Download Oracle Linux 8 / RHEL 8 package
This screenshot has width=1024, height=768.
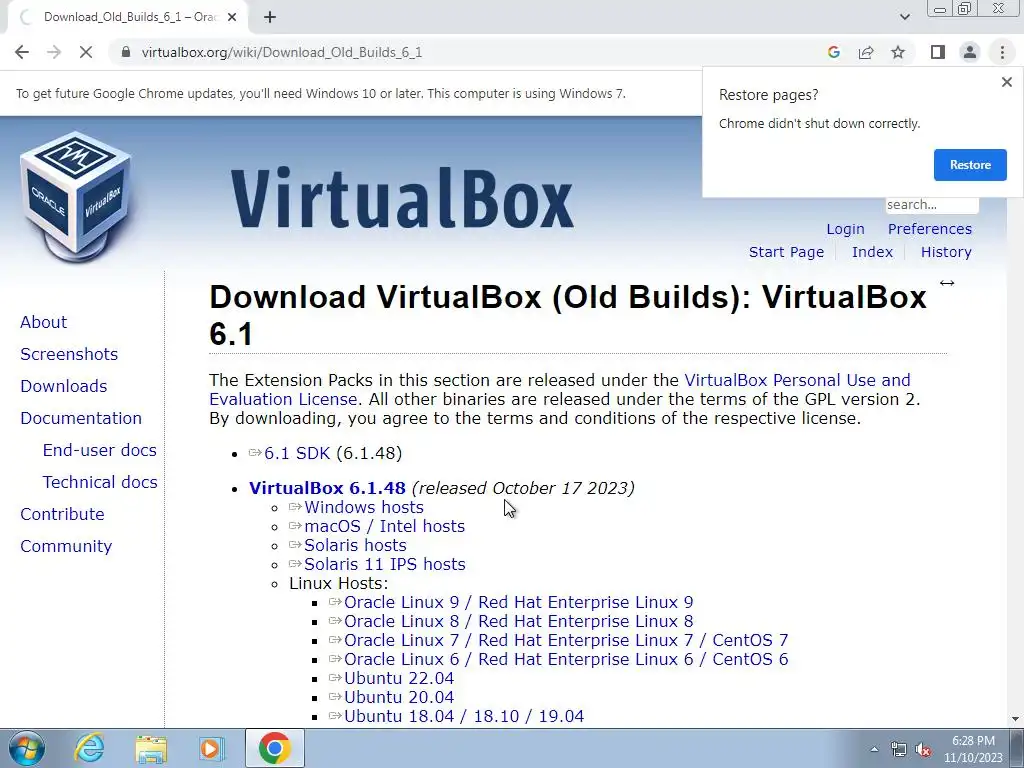(x=519, y=621)
